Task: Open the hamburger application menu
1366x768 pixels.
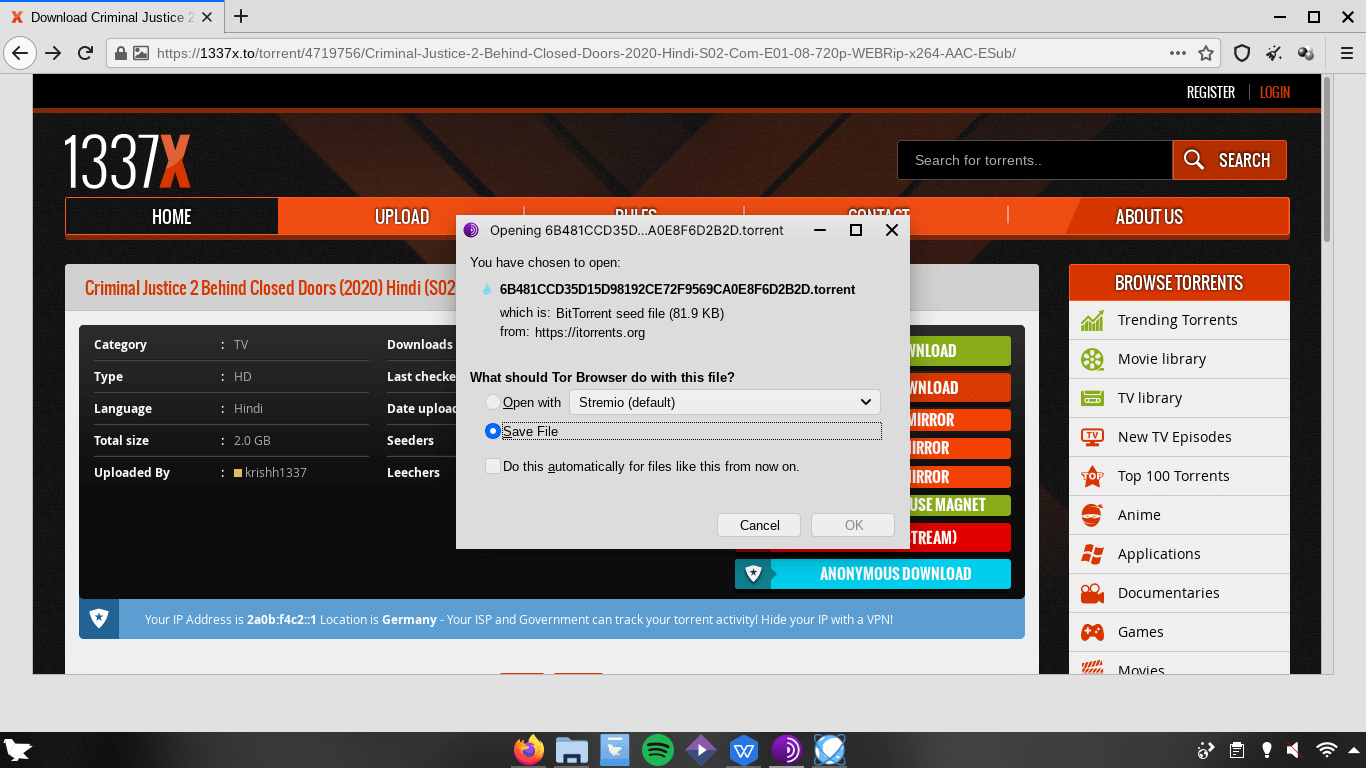Action: click(1347, 53)
